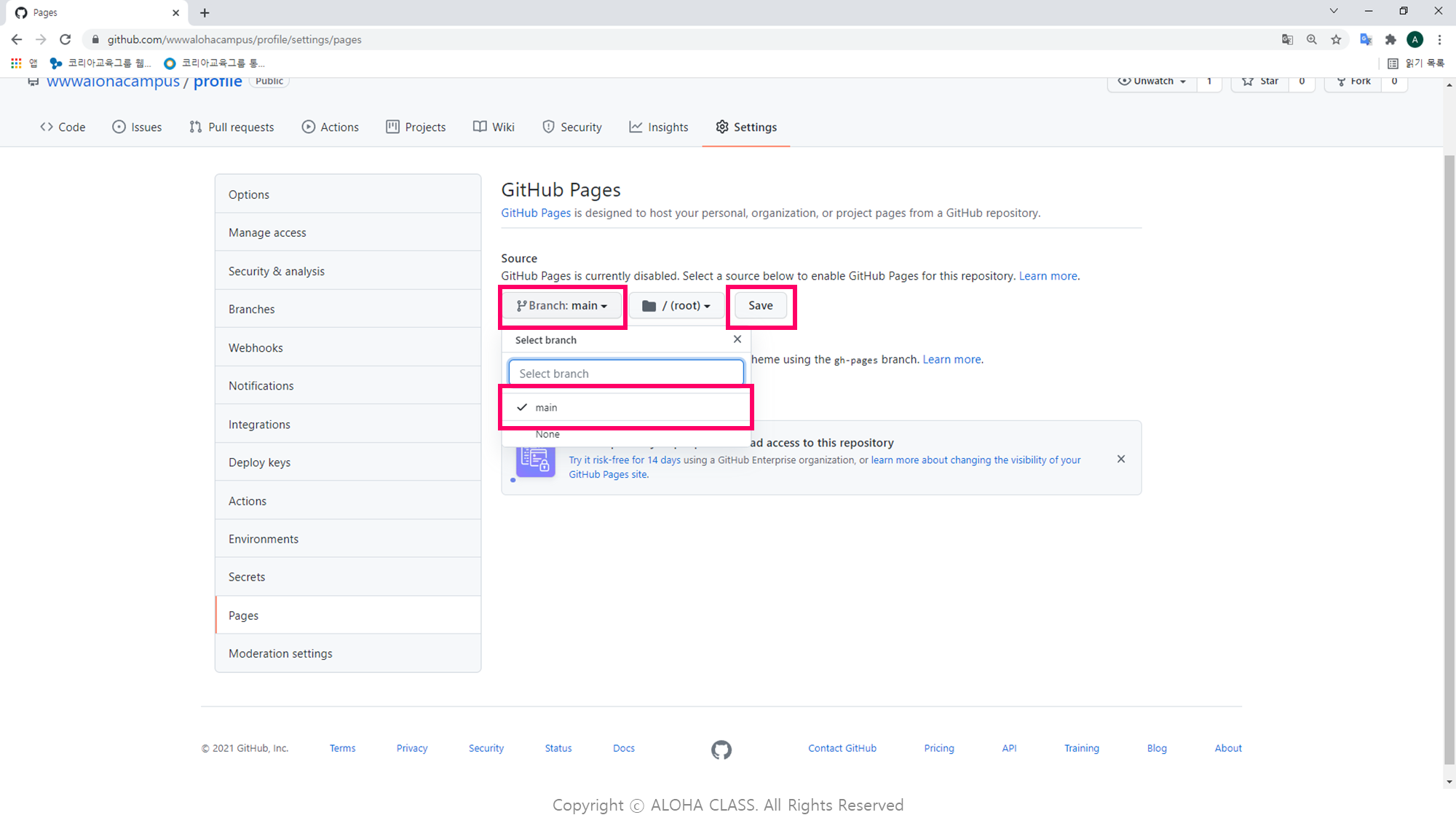Open Webhooks settings

click(x=348, y=347)
